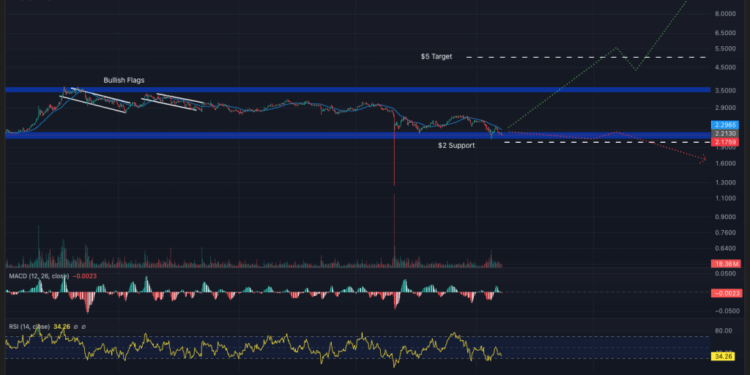Viewport: 750px width, 375px height.
Task: Click the second small circle icon after RSI 34.26
Action: click(x=84, y=327)
